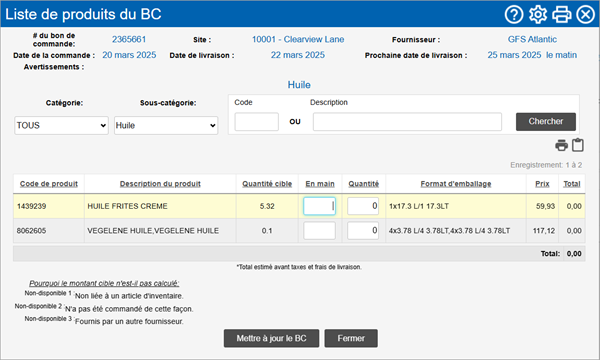Image resolution: width=600 pixels, height=360 pixels.
Task: Click order date 20 mars 2025
Action: pyautogui.click(x=129, y=55)
